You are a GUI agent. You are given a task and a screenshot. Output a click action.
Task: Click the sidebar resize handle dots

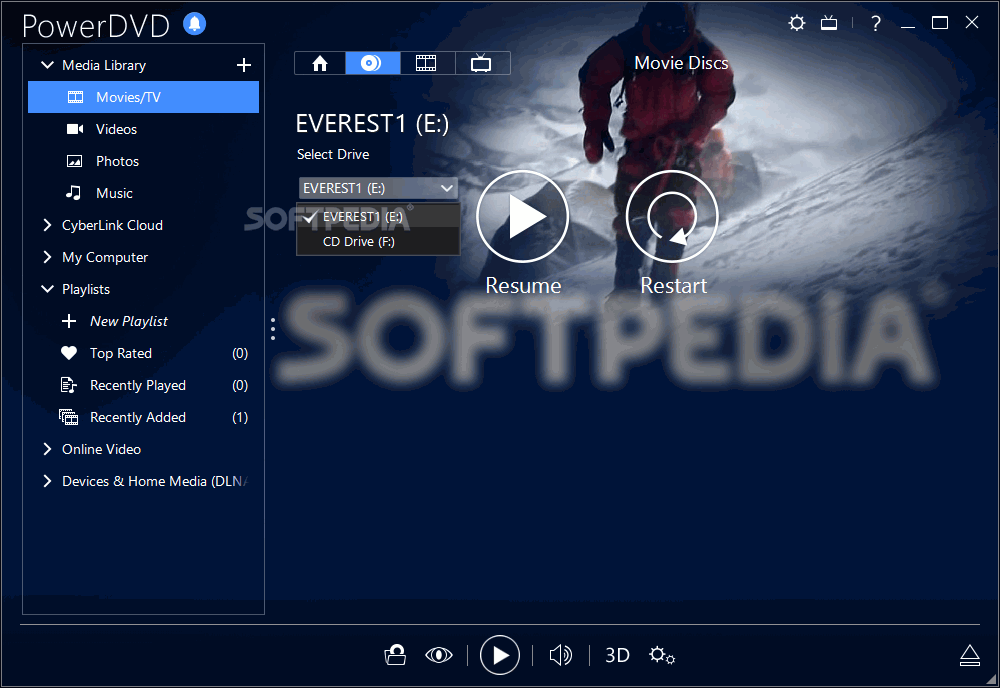(x=273, y=329)
